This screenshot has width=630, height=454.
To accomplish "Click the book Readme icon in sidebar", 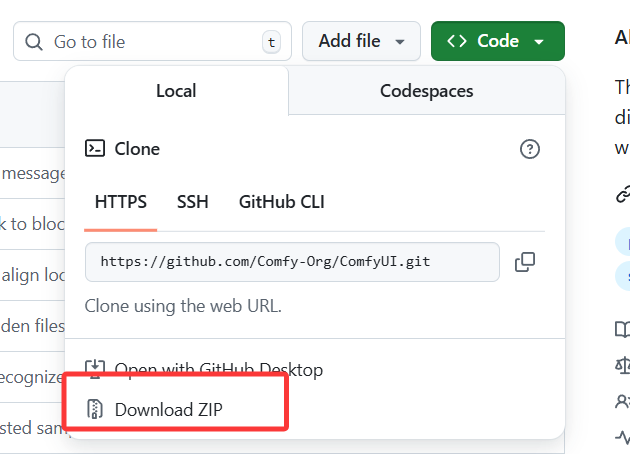I will (x=622, y=329).
